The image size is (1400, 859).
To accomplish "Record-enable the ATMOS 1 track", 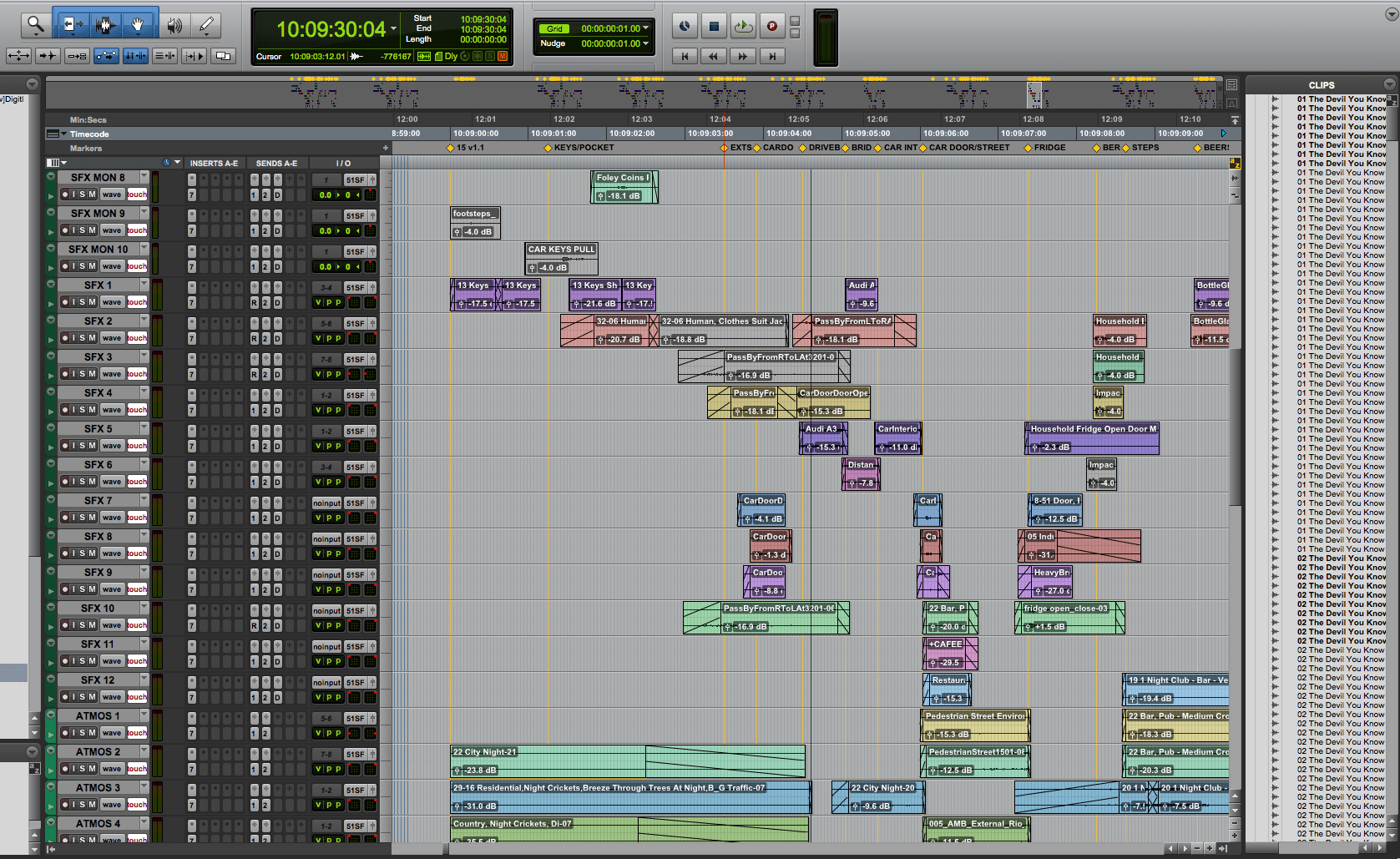I will click(65, 732).
